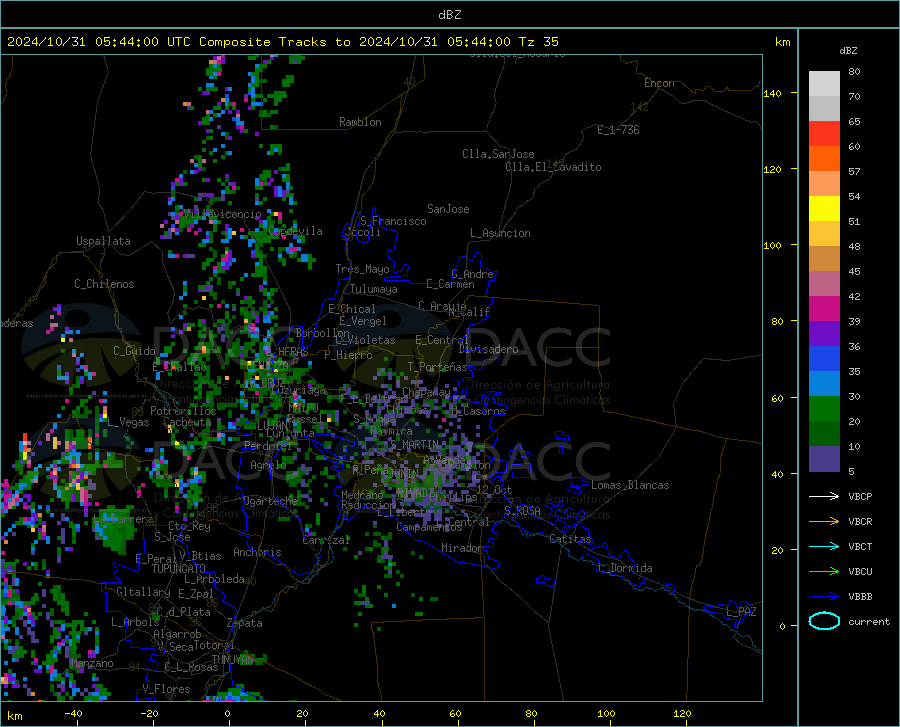
Task: Select the gold 48-51 dBZ swatch
Action: (x=824, y=234)
